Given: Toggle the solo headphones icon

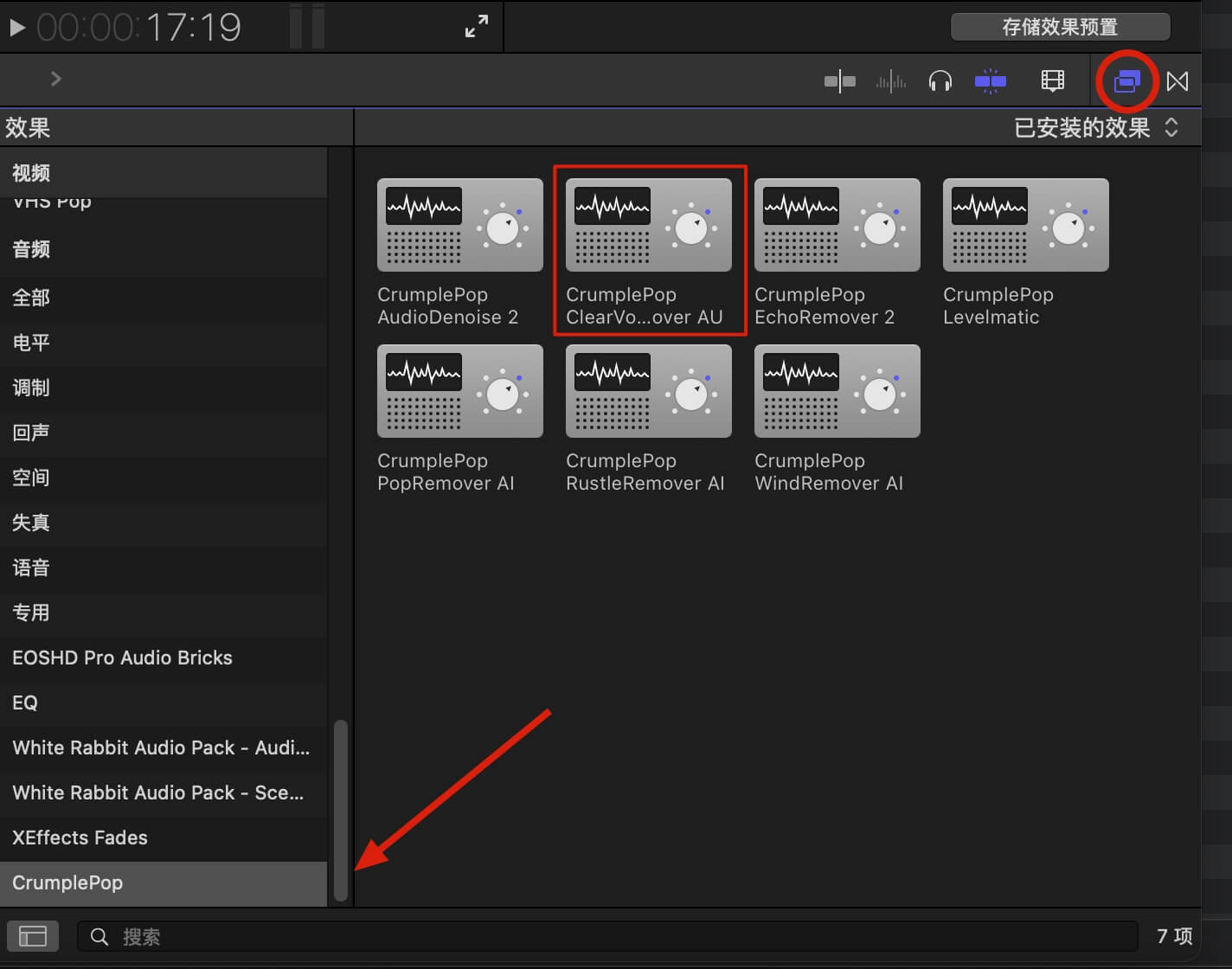Looking at the screenshot, I should tap(940, 81).
